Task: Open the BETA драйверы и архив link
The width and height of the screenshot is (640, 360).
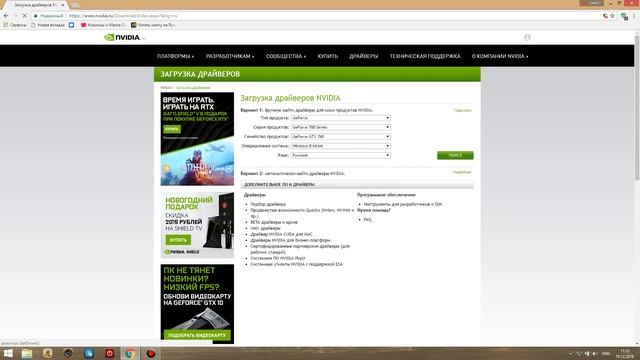Action: [x=274, y=222]
